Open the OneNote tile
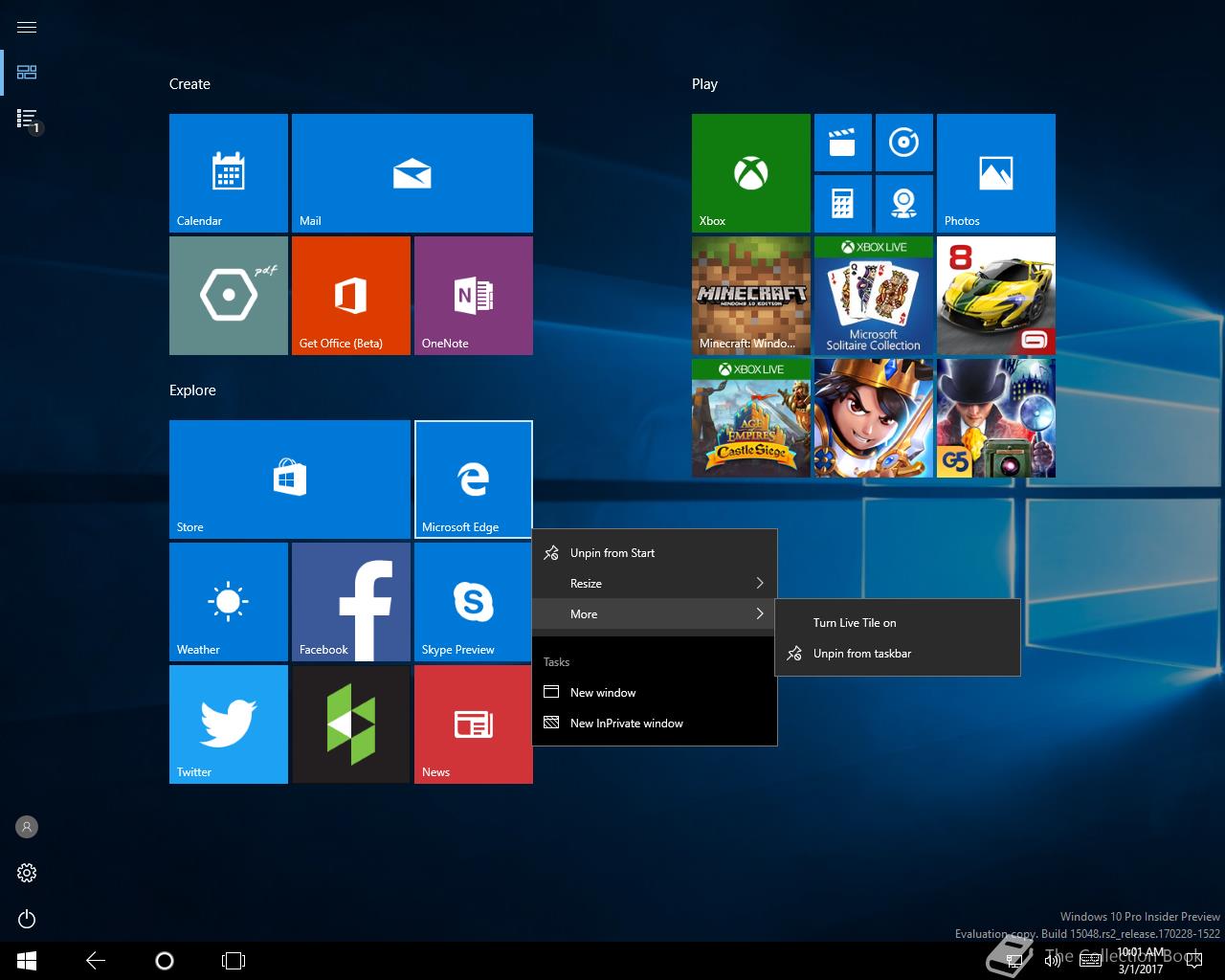Screen dimensions: 1225x980 [x=474, y=296]
